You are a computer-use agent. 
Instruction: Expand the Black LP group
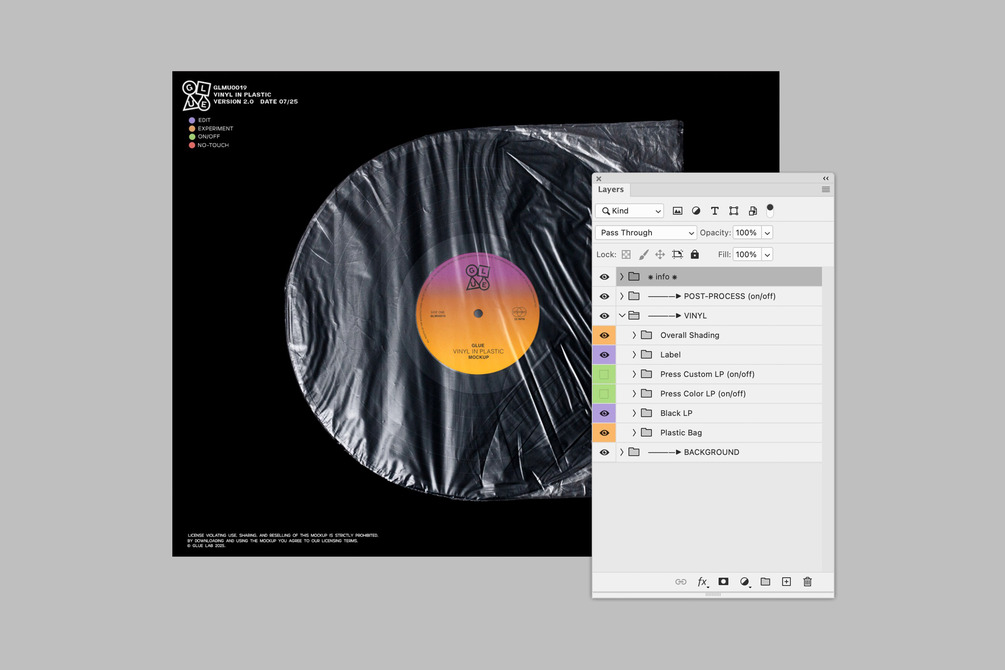634,413
